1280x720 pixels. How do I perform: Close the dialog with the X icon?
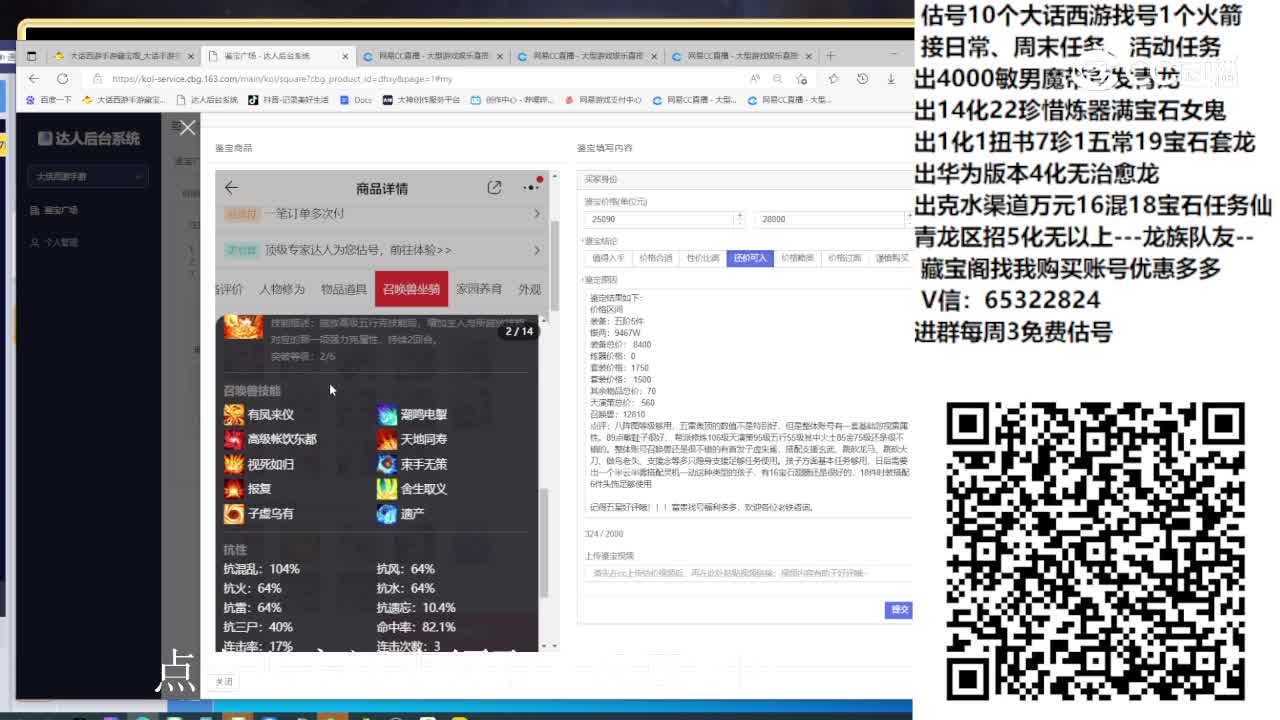click(x=187, y=127)
